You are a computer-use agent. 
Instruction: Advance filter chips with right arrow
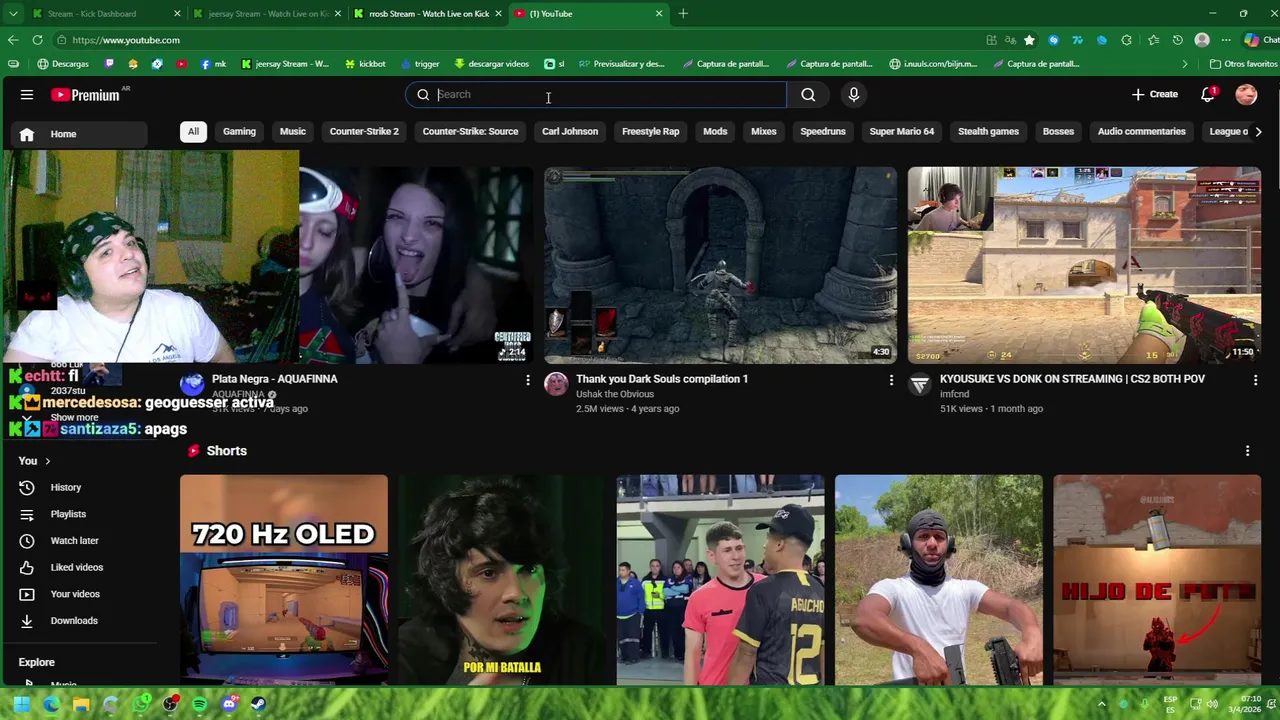pyautogui.click(x=1258, y=131)
